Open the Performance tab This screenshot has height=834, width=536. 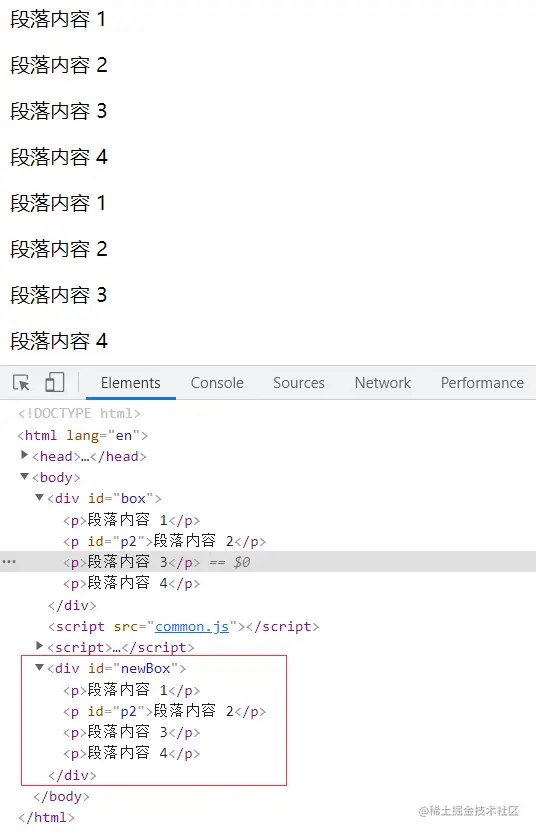[x=482, y=383]
